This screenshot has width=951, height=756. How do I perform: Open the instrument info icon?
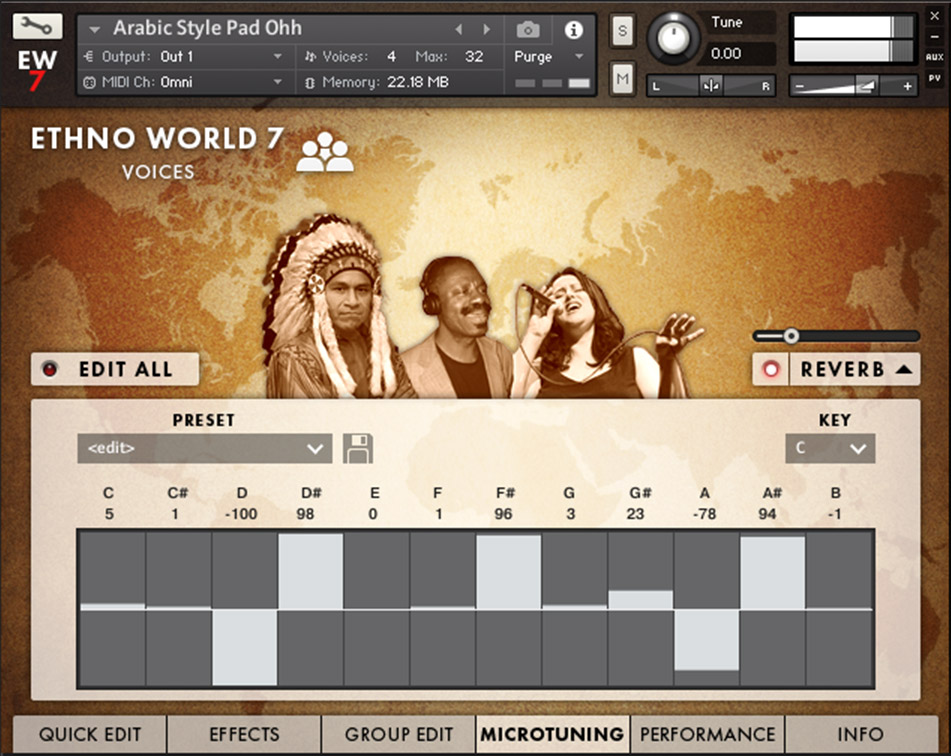(x=573, y=29)
